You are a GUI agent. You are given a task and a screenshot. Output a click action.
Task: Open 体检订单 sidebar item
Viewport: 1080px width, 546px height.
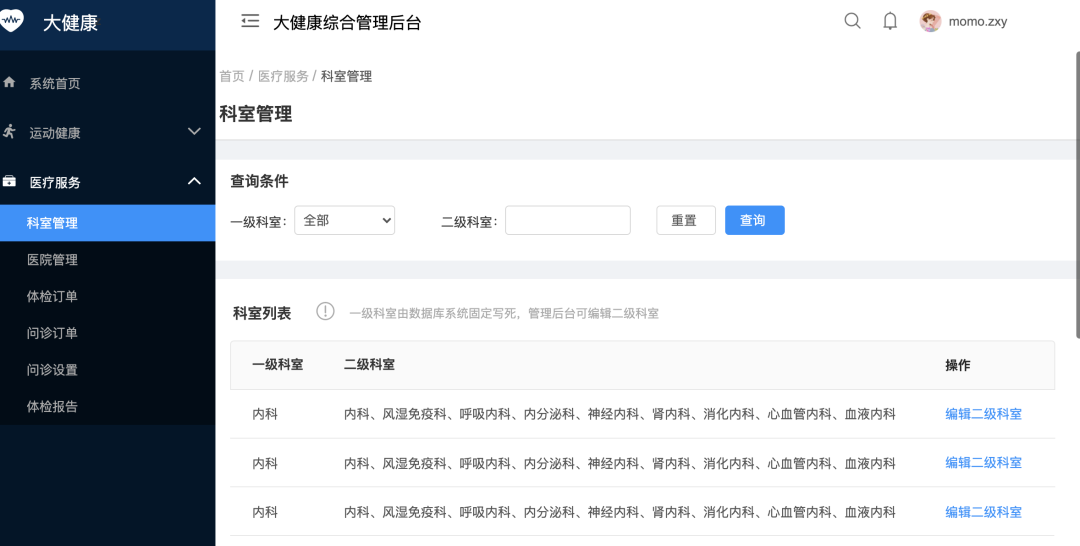(x=52, y=296)
